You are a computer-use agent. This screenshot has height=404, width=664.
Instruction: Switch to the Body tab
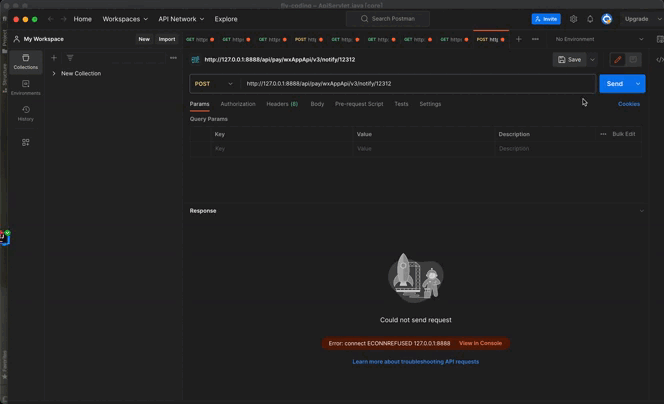(x=317, y=104)
